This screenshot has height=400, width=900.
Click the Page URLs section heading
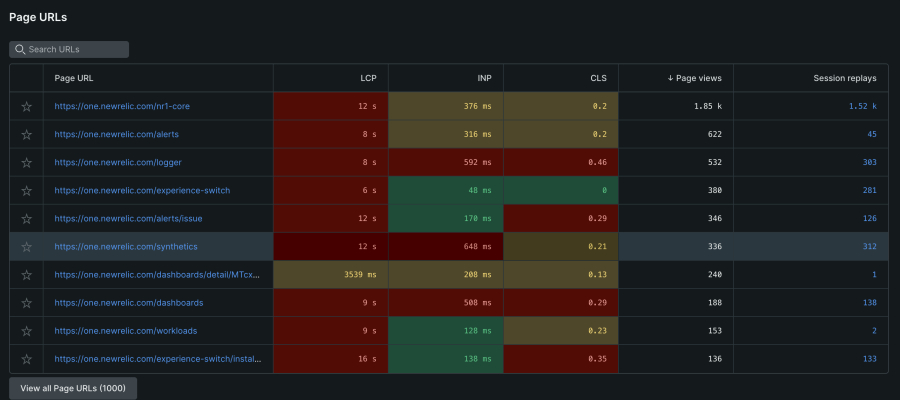click(x=38, y=17)
